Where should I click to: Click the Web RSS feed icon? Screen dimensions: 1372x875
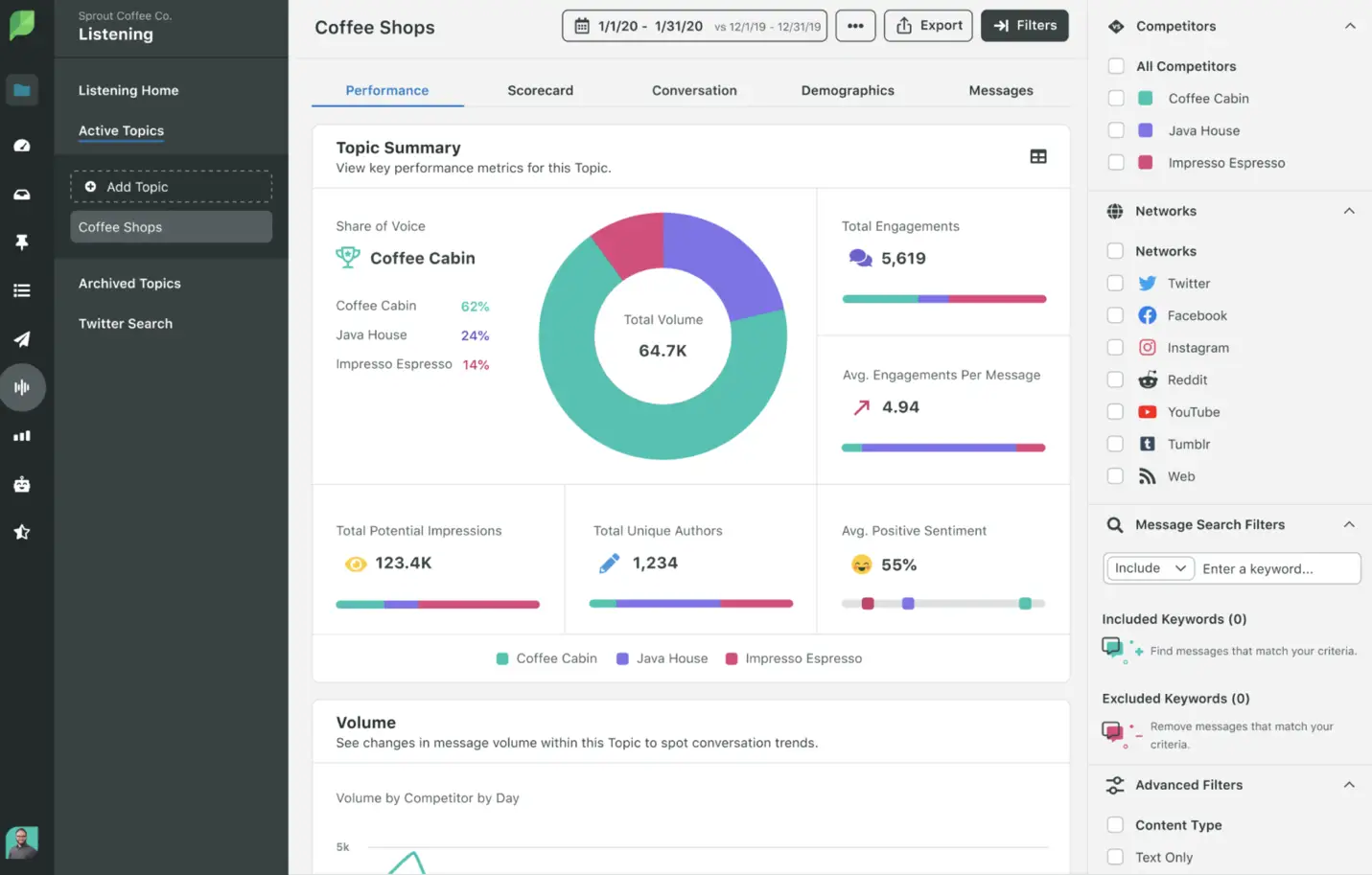point(1147,476)
